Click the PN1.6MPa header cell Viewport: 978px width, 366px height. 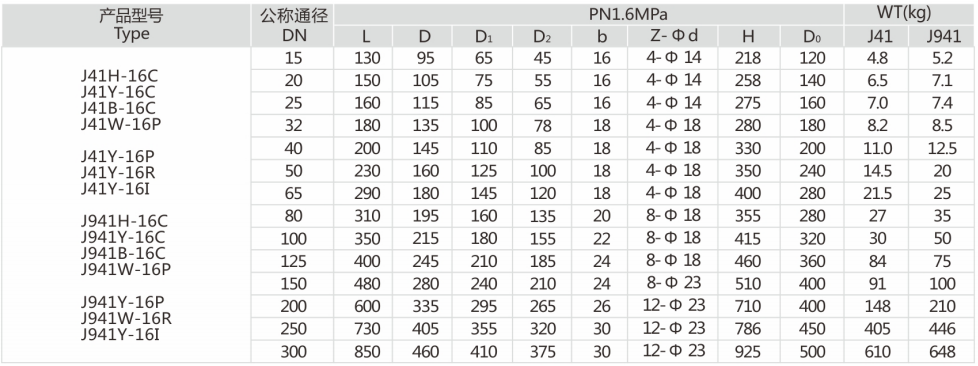[588, 14]
